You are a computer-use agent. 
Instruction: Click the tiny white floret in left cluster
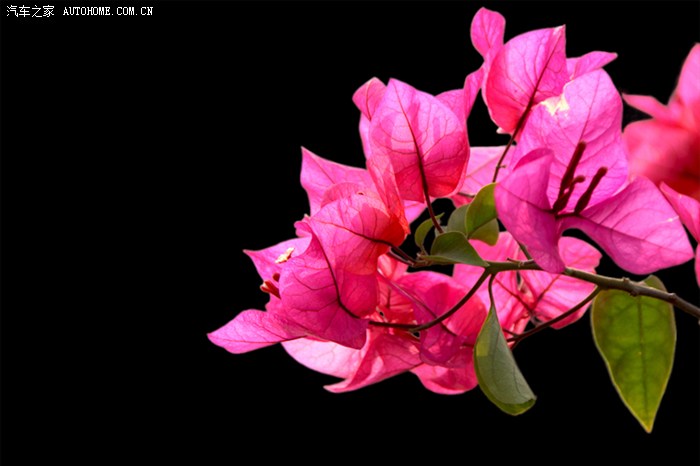point(285,256)
